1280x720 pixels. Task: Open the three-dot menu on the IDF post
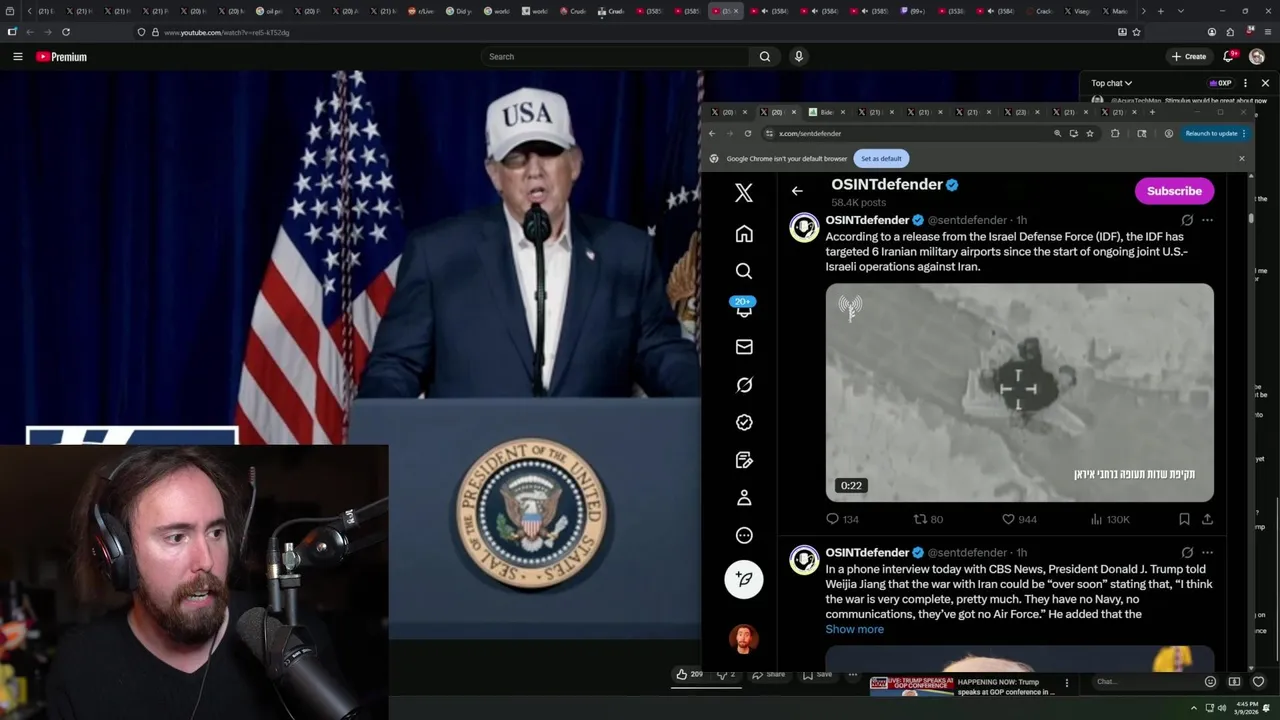[1207, 220]
